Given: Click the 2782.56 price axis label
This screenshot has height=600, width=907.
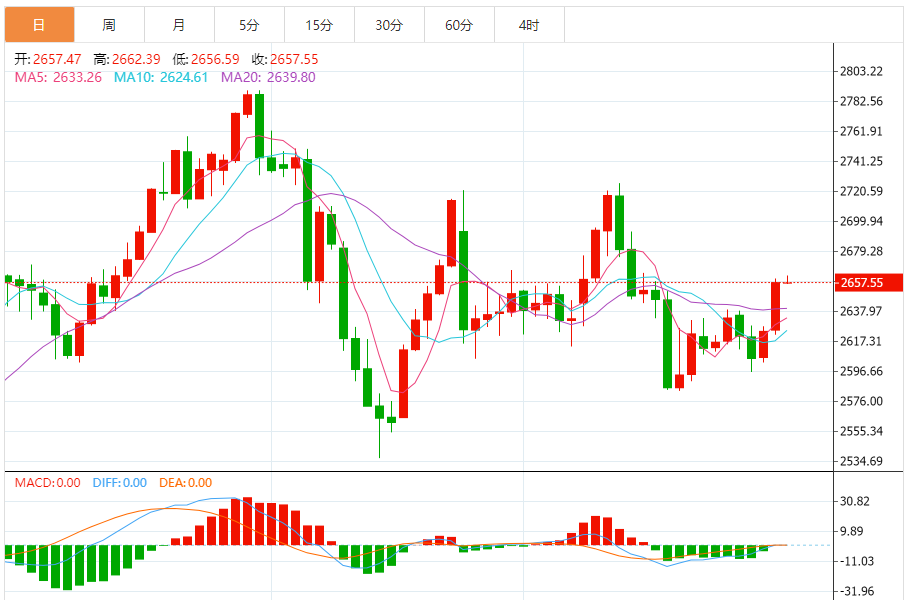Looking at the screenshot, I should tap(861, 101).
